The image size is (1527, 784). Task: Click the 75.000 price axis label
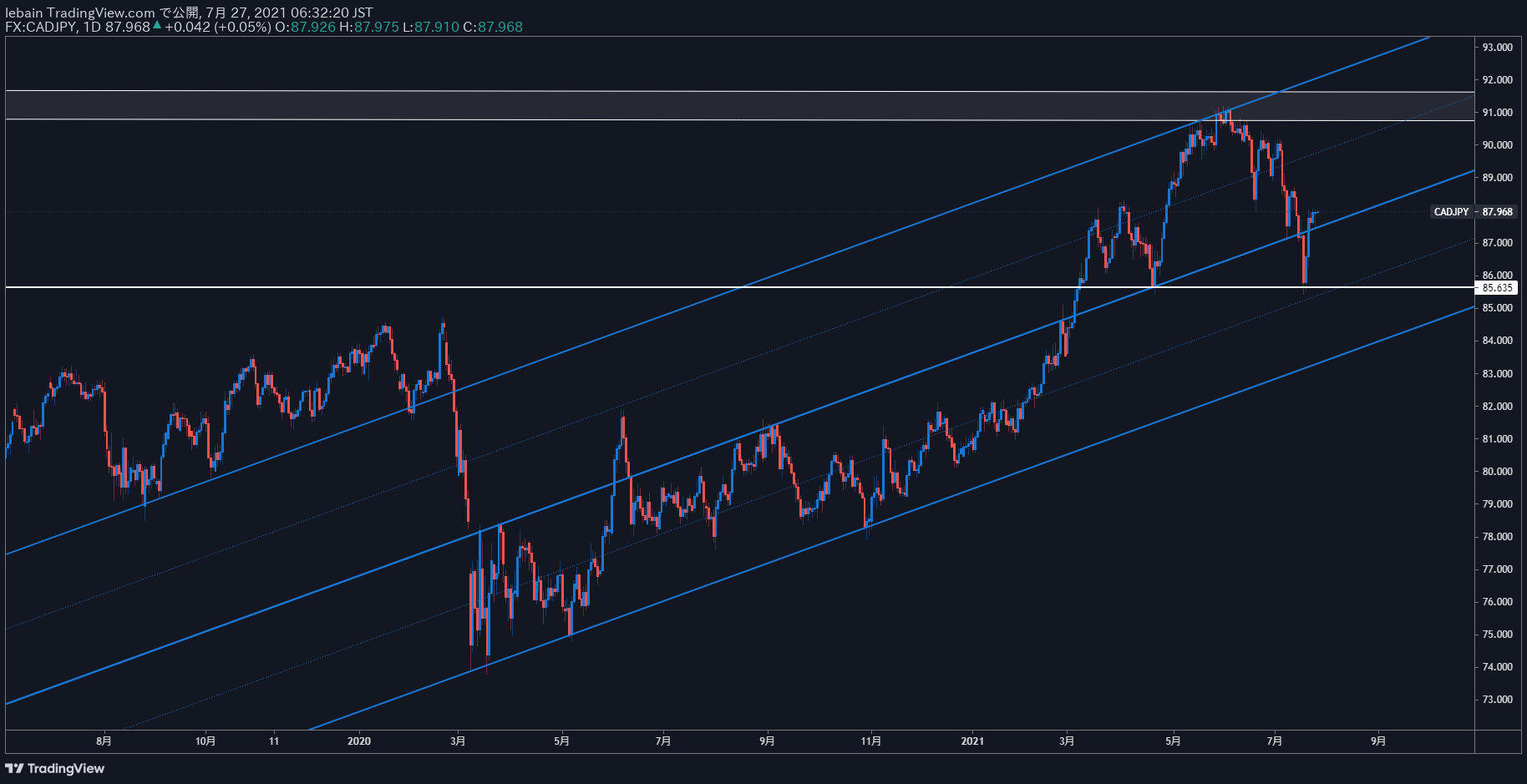(1497, 635)
